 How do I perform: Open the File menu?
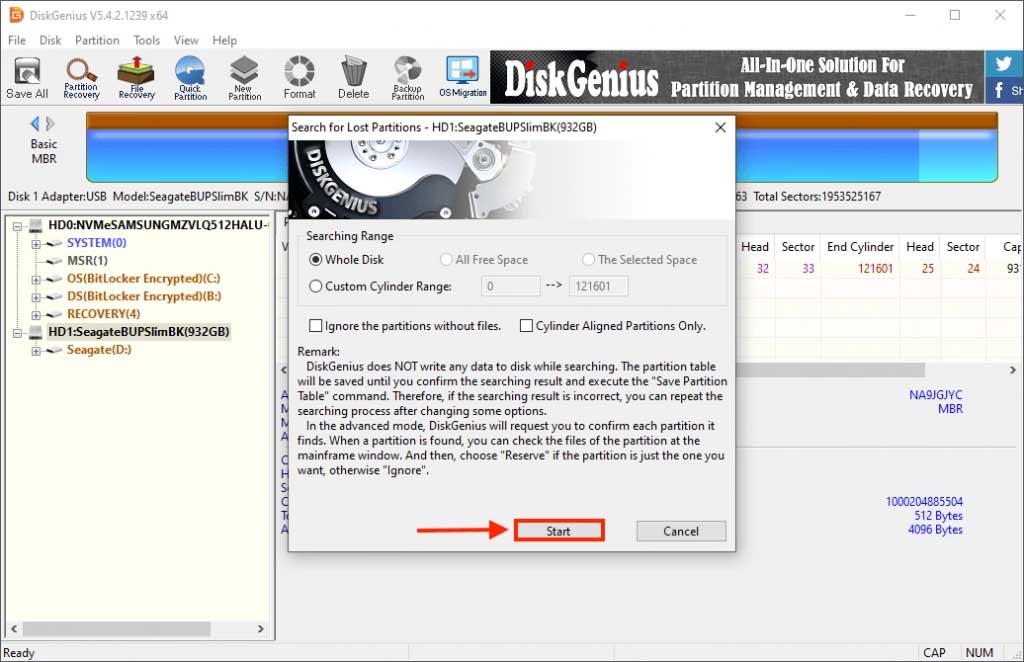17,40
